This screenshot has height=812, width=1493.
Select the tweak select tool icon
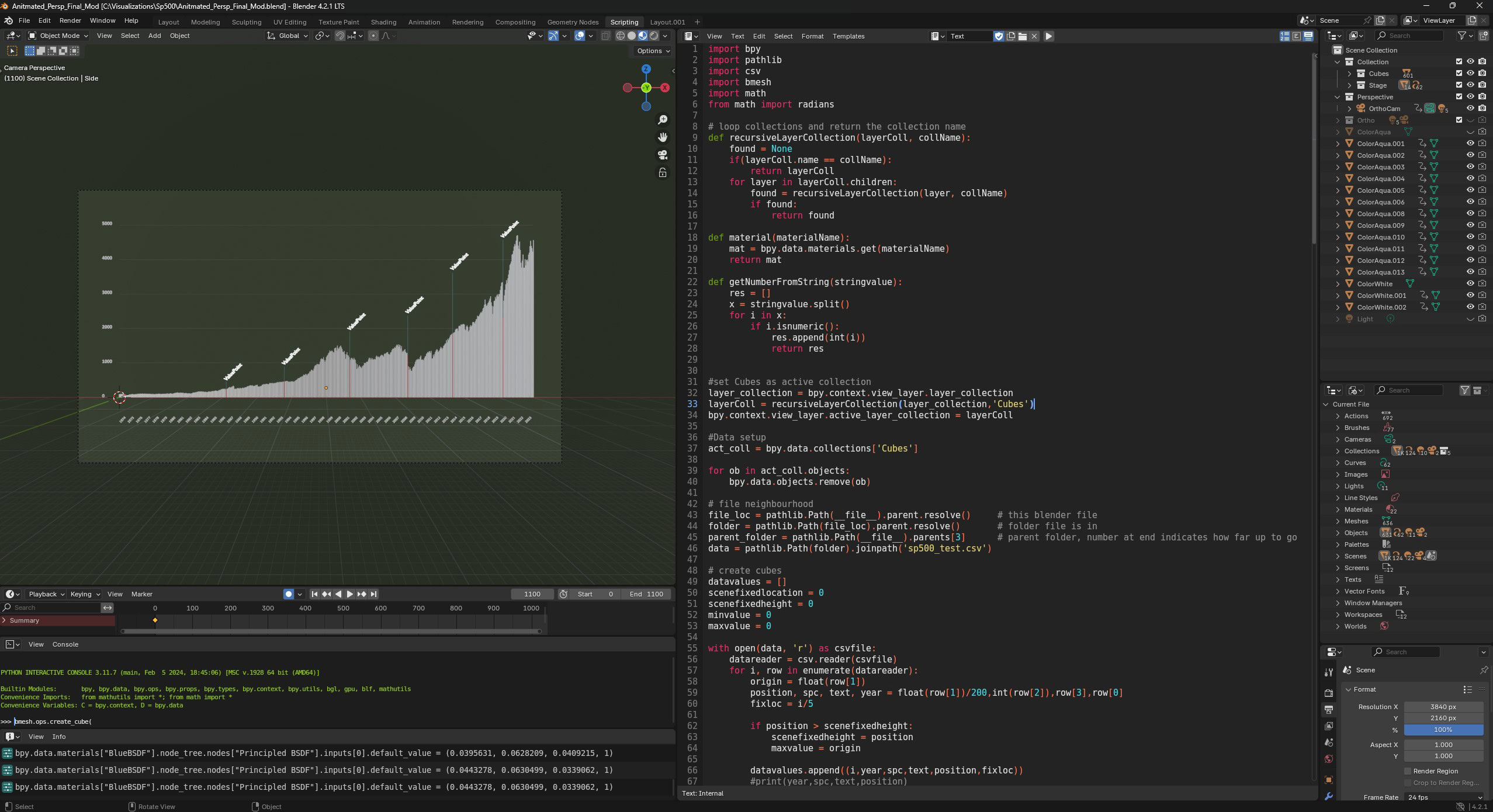[x=12, y=51]
